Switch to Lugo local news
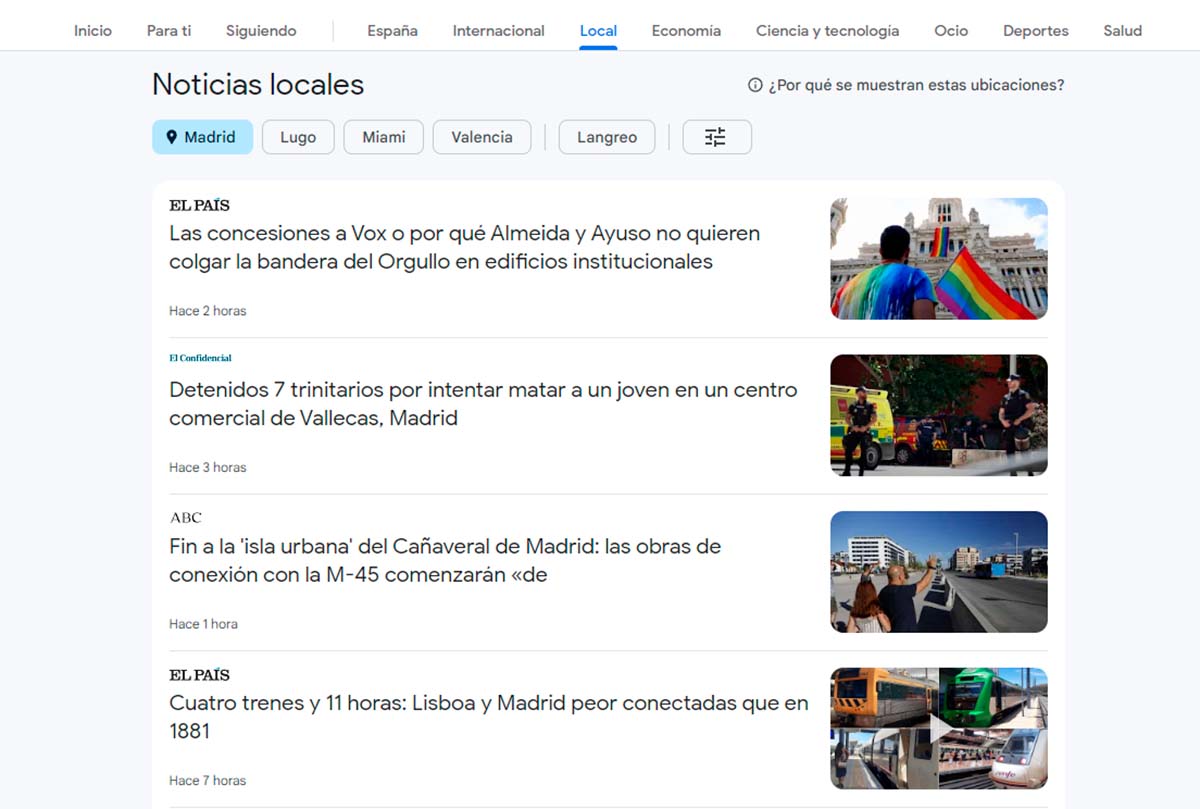The width and height of the screenshot is (1200, 809). [x=298, y=137]
